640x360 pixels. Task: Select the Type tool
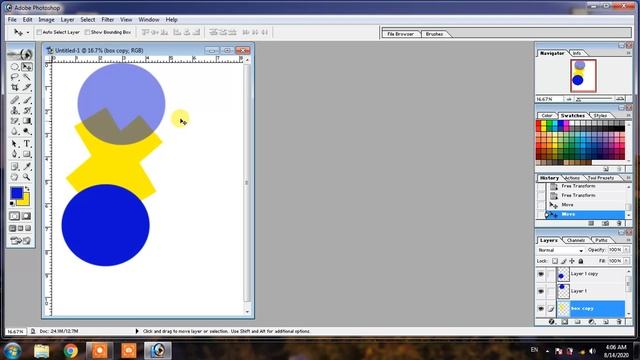(27, 144)
